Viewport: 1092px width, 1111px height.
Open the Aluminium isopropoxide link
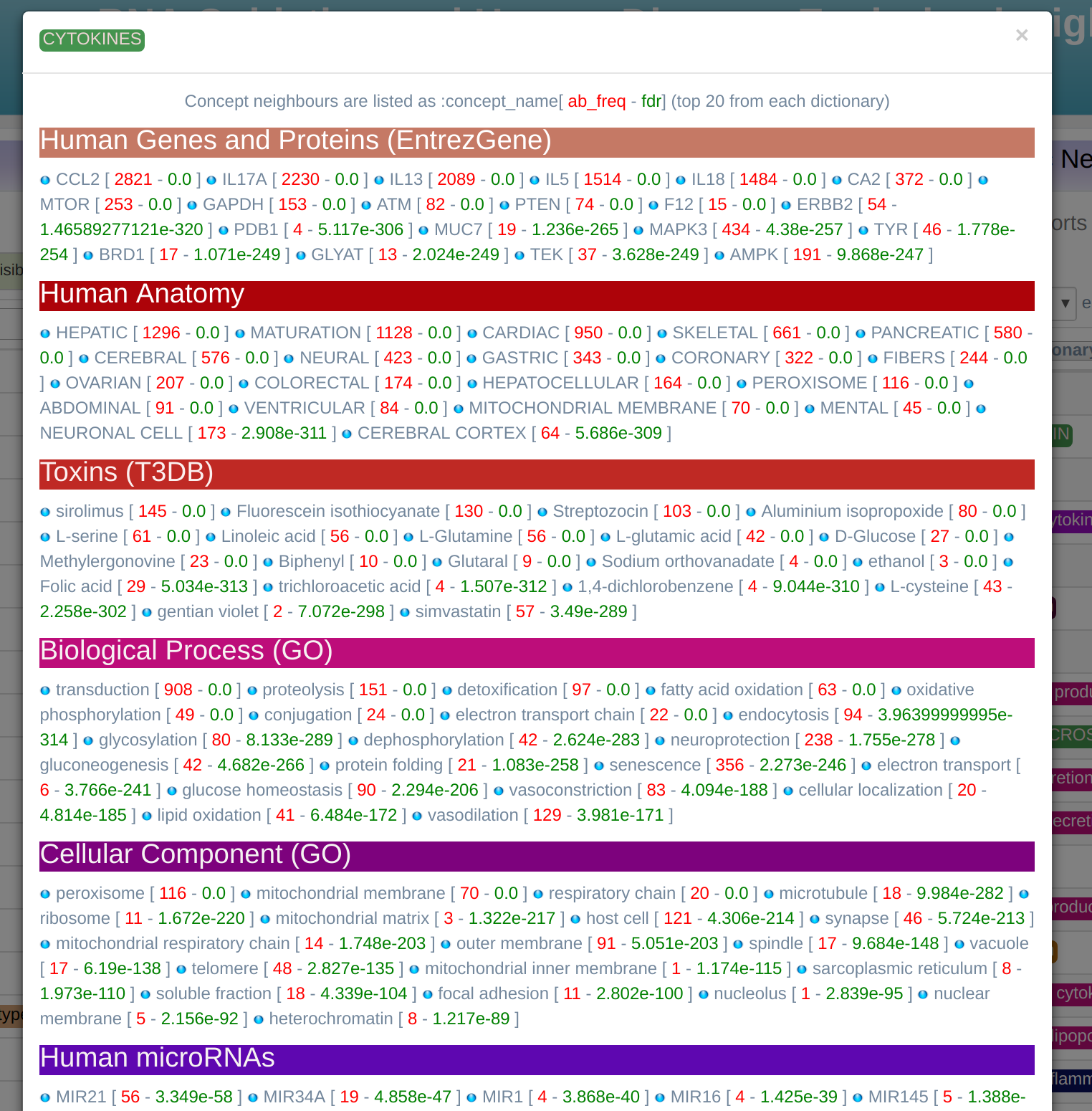pyautogui.click(x=852, y=511)
